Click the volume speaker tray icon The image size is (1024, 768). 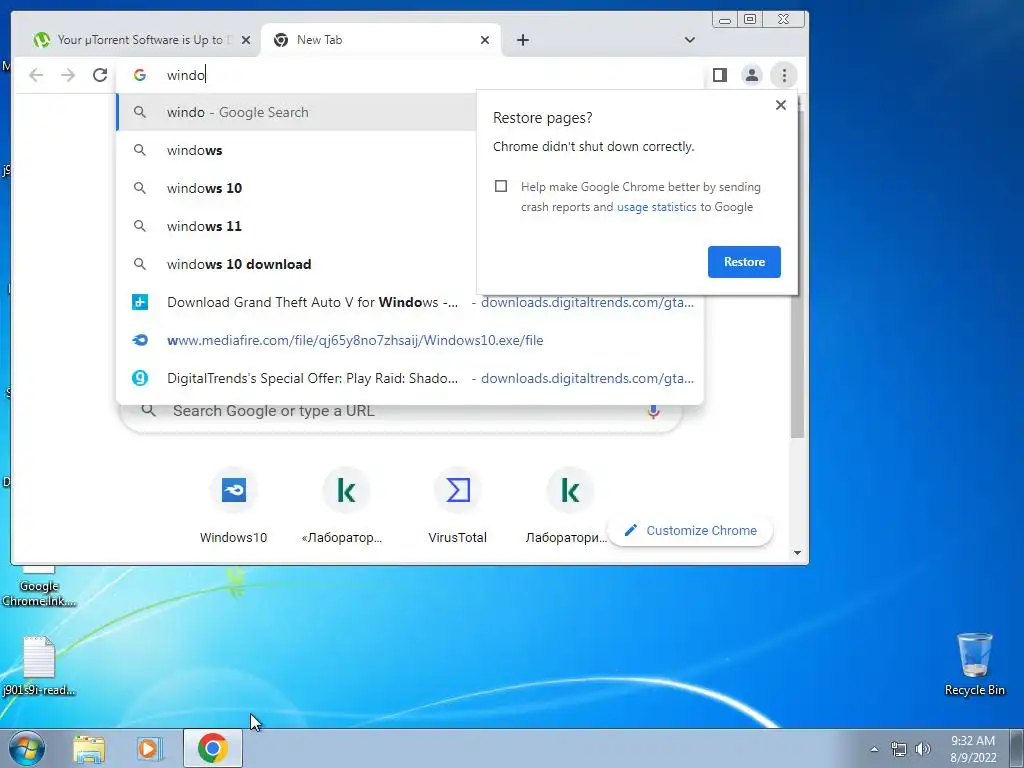pyautogui.click(x=923, y=749)
